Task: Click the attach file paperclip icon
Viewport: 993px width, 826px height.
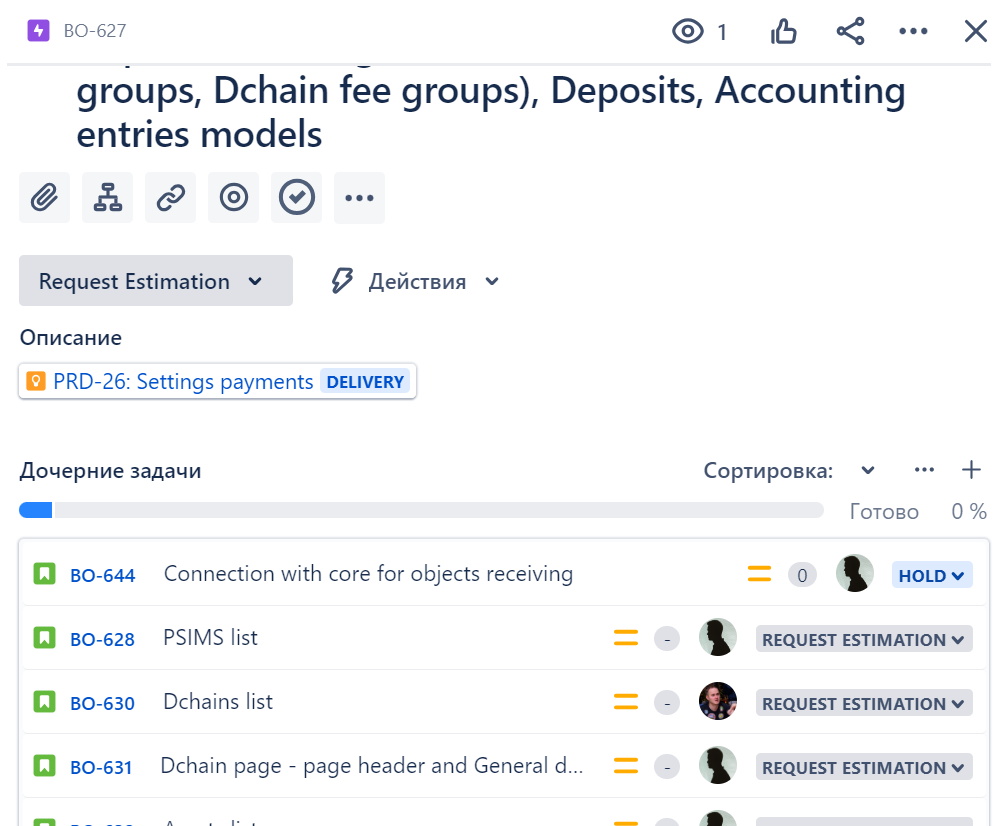Action: tap(44, 198)
